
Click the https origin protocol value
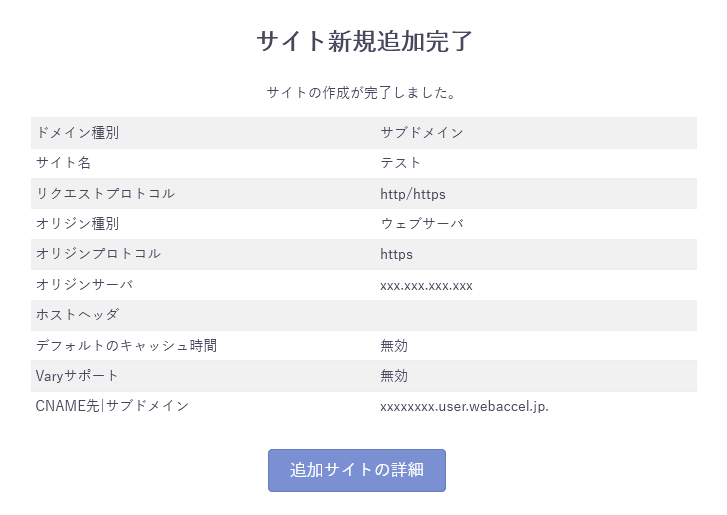pos(396,254)
